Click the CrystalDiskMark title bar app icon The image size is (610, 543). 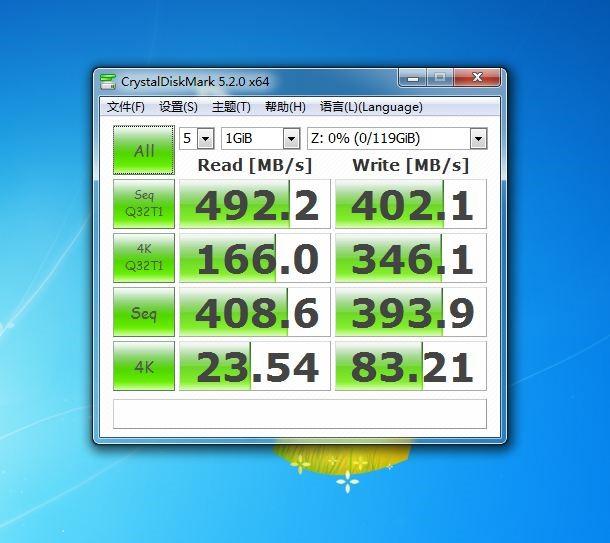point(108,82)
